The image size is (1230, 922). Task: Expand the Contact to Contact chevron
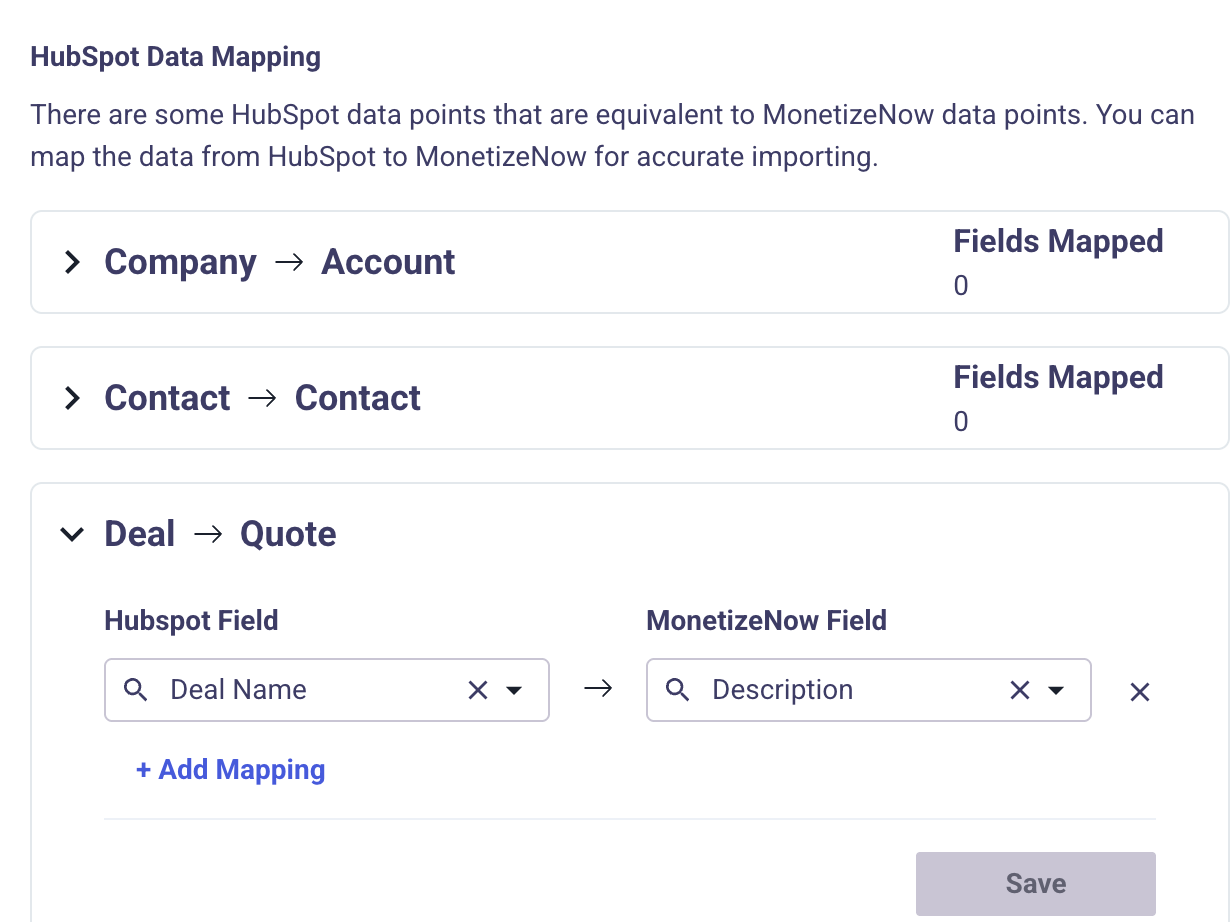pos(72,399)
